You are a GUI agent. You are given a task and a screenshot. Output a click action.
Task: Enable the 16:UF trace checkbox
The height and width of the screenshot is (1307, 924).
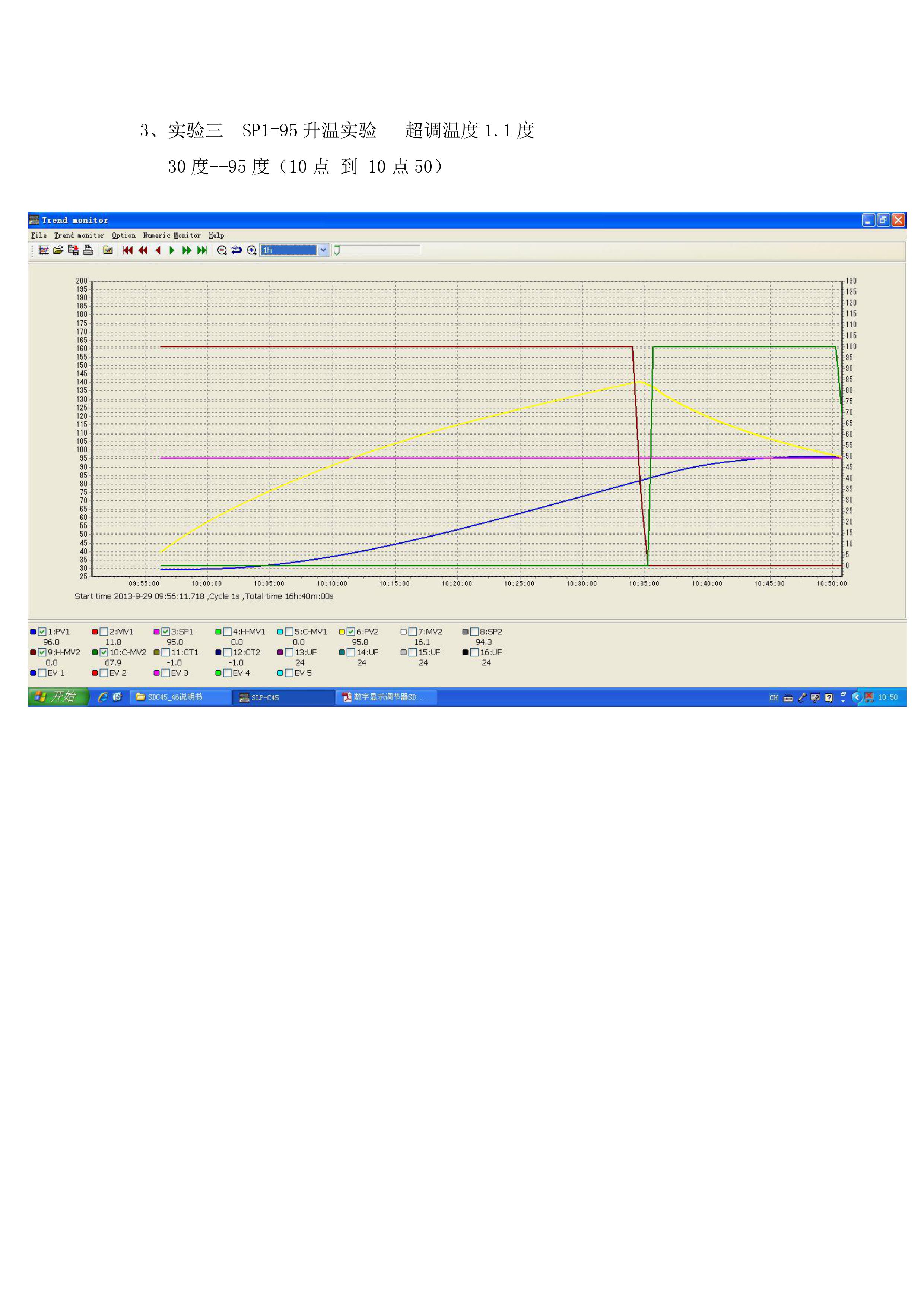[474, 652]
